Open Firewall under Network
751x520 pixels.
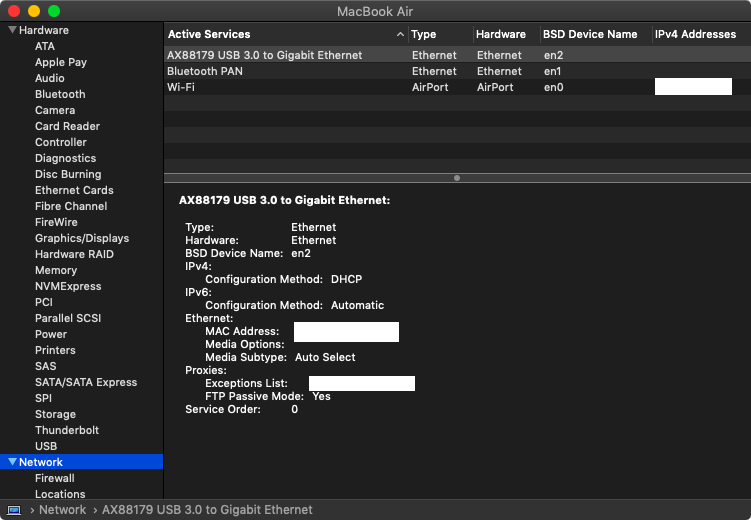click(x=55, y=478)
